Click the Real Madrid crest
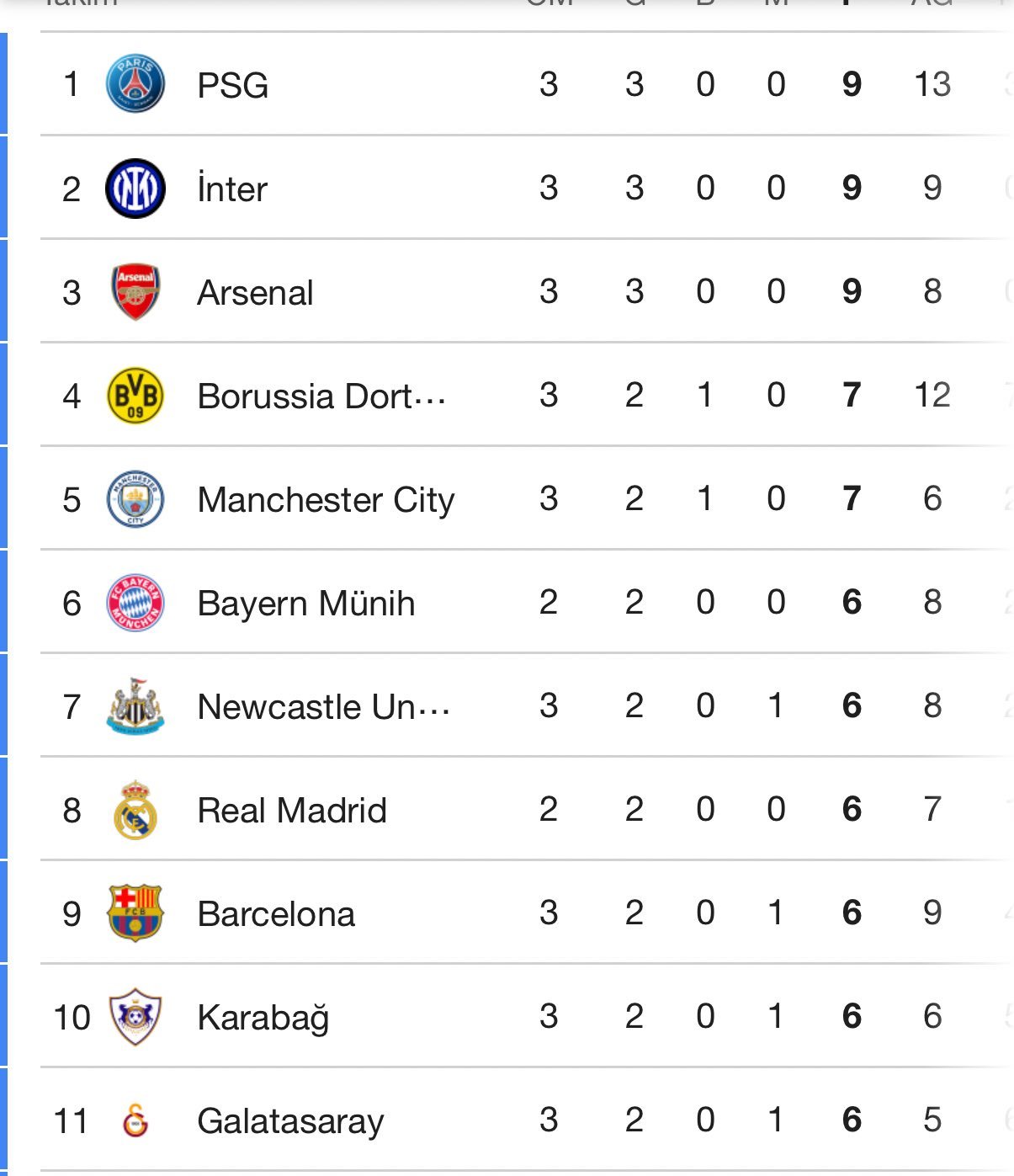This screenshot has width=1014, height=1176. click(135, 810)
